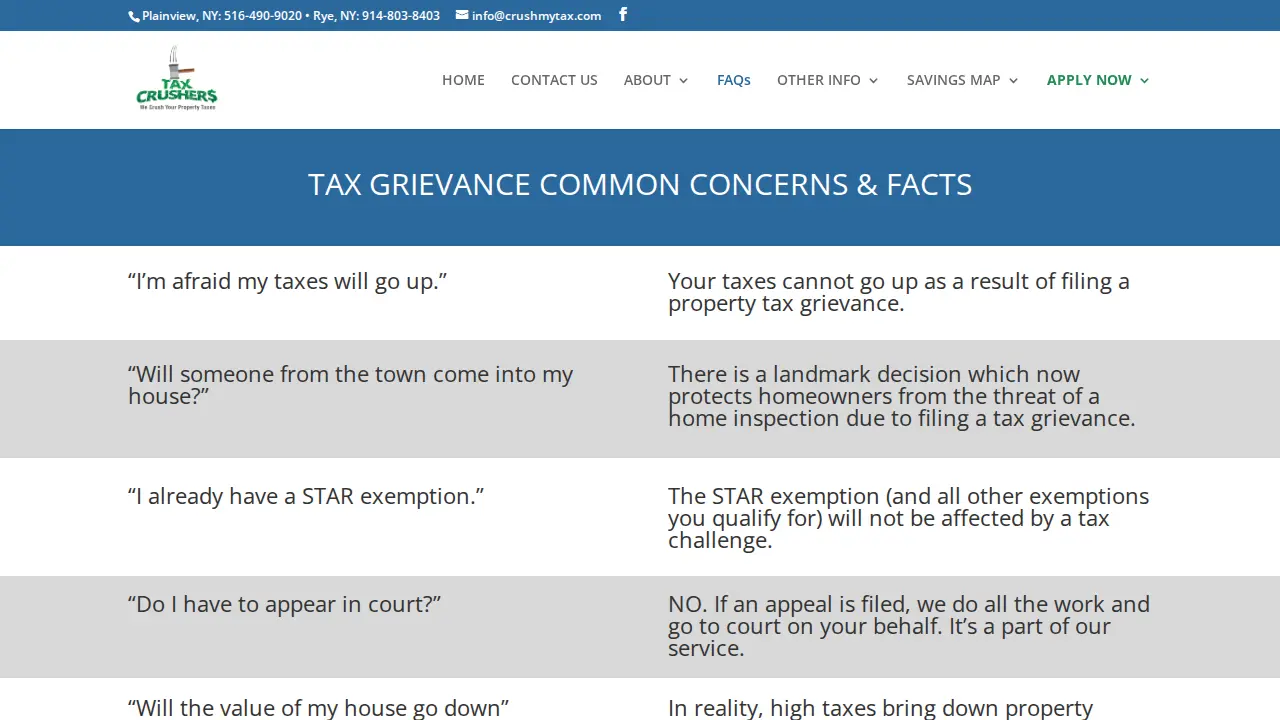Expand the APPLY NOW dropdown chevron
Image resolution: width=1280 pixels, height=720 pixels.
[x=1145, y=81]
